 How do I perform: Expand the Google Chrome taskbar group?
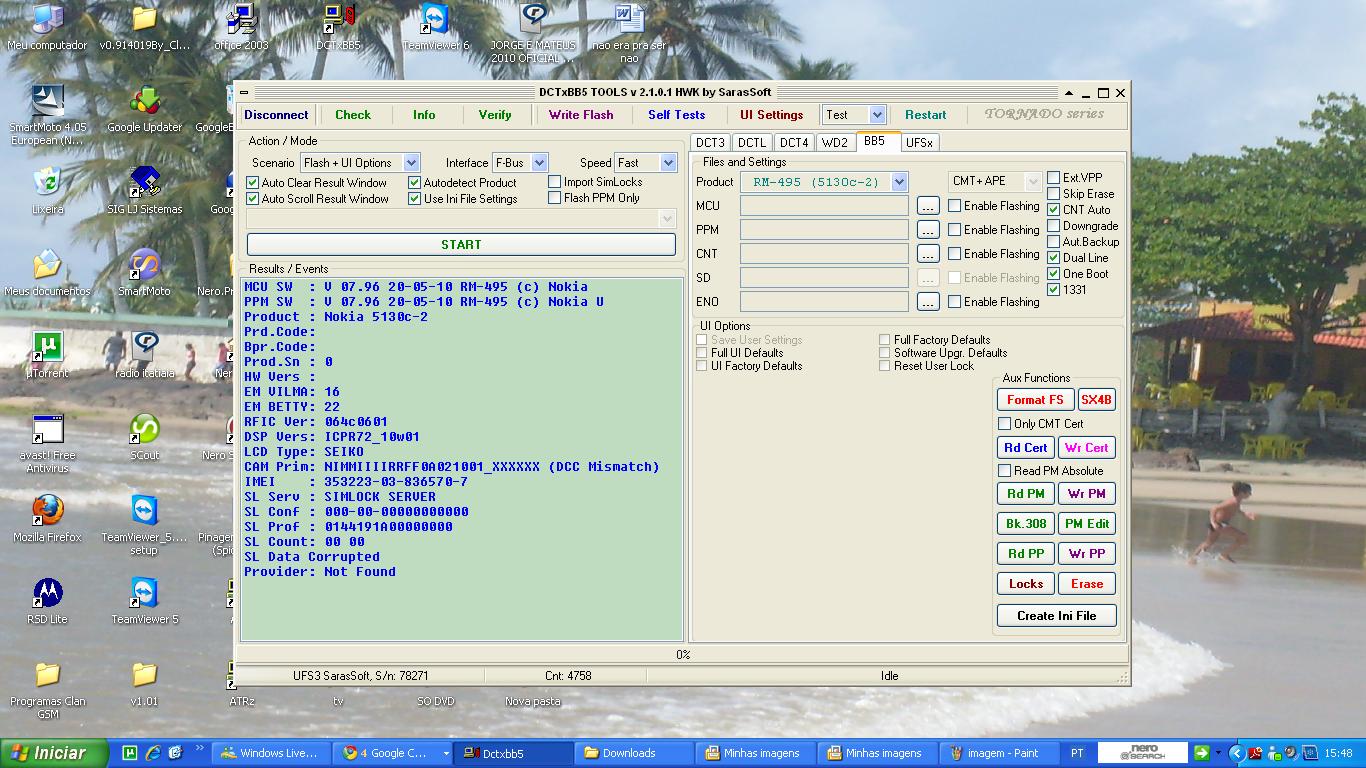tap(445, 753)
